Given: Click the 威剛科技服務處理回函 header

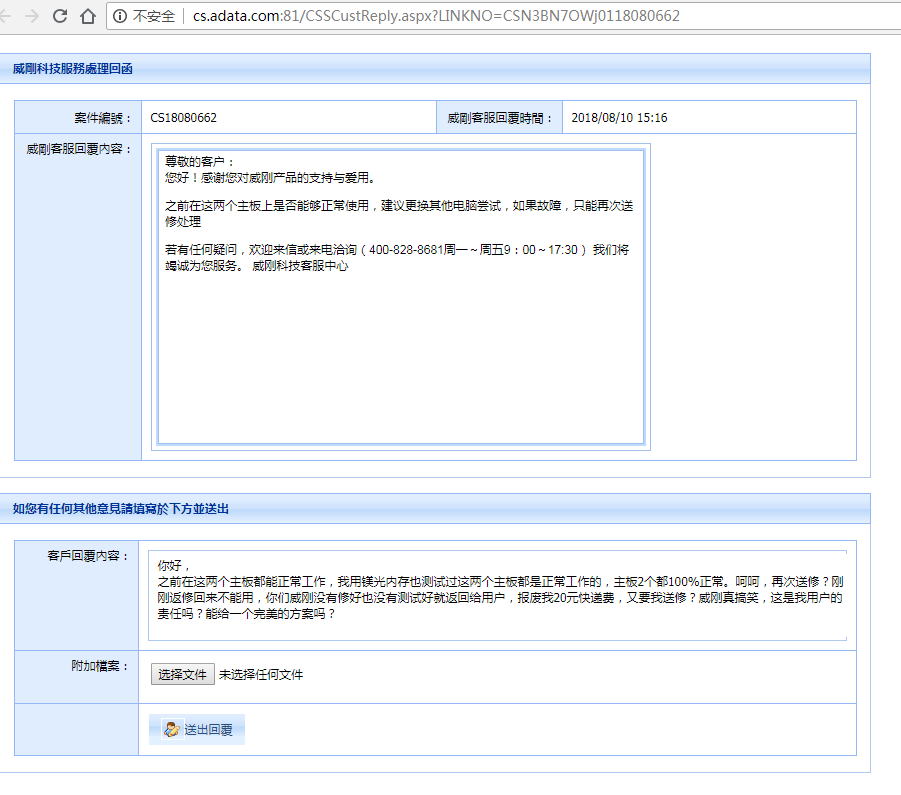Looking at the screenshot, I should tap(72, 69).
